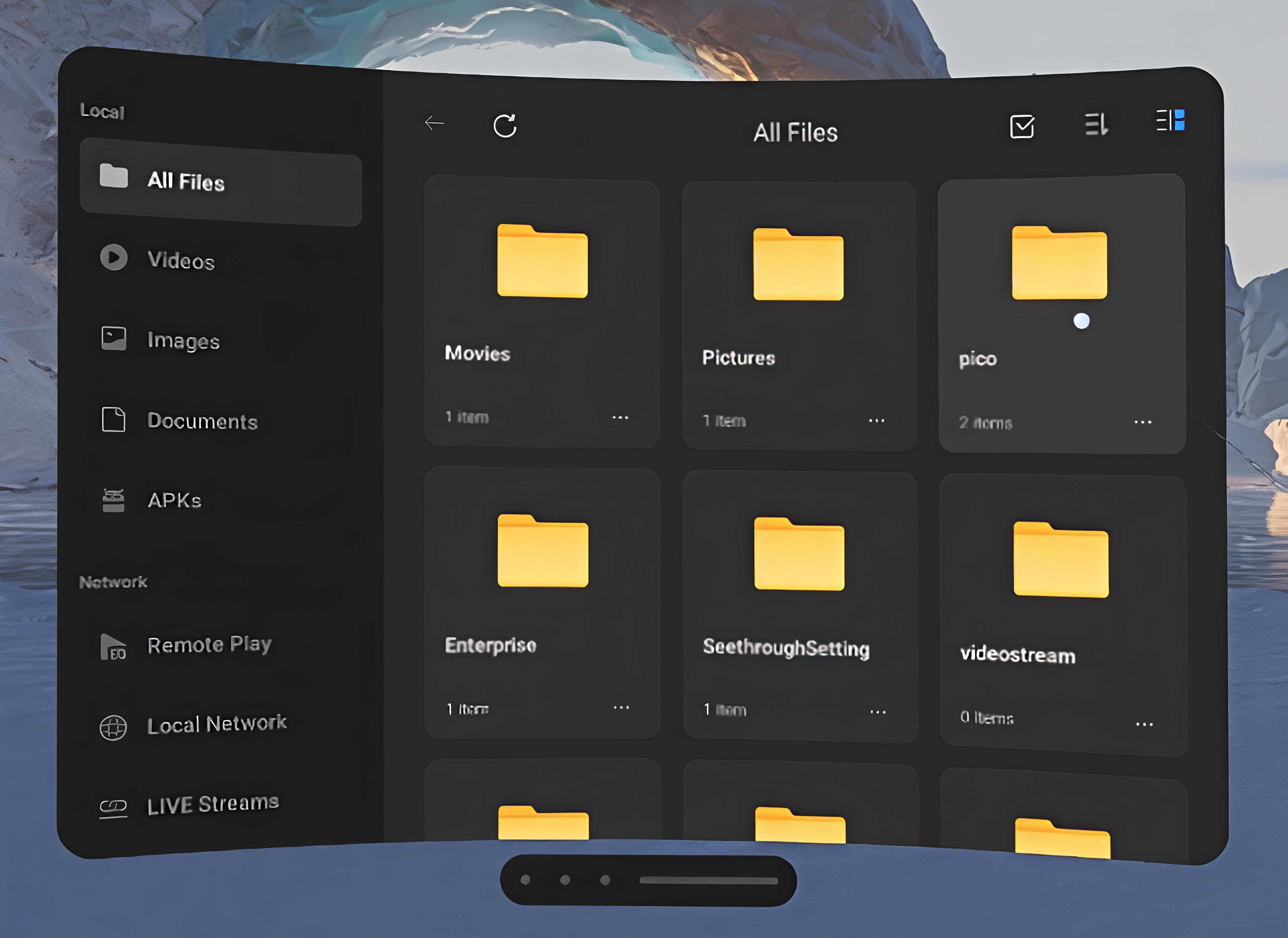Show more options for the Pictures folder

pyautogui.click(x=876, y=421)
